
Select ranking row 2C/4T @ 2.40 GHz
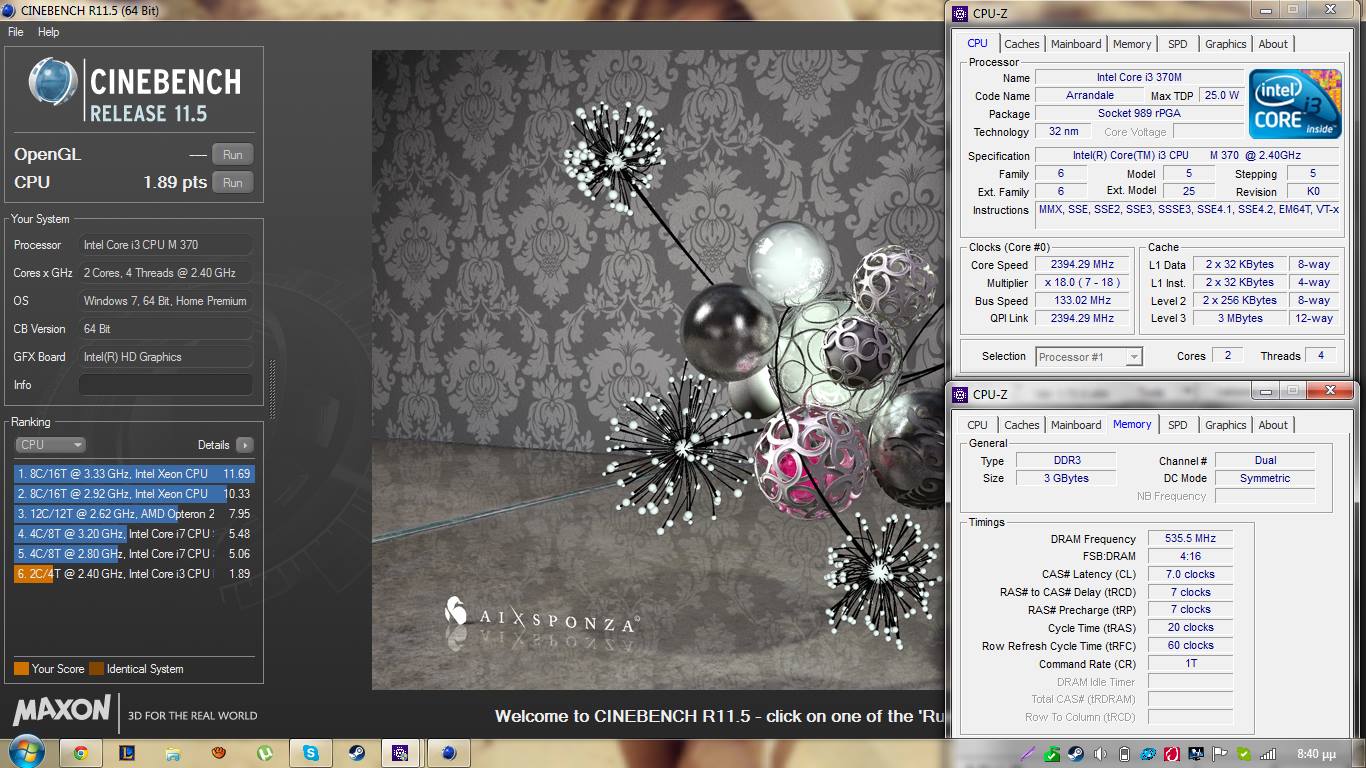pos(134,574)
